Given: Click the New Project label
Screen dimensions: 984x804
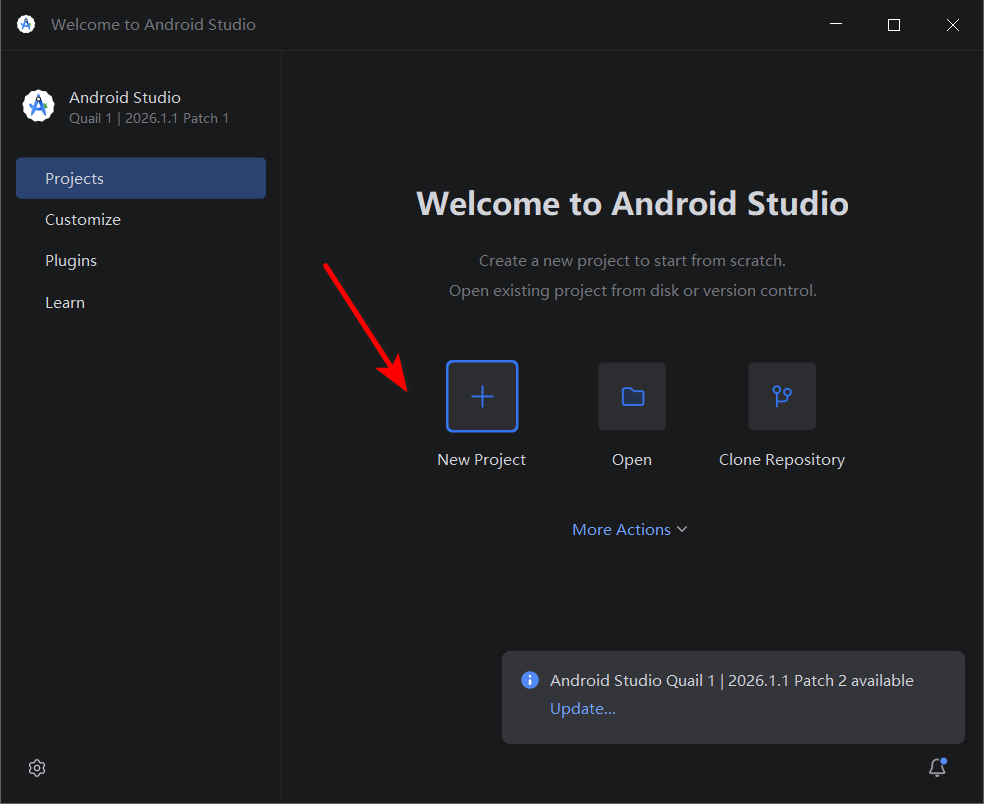Looking at the screenshot, I should click(481, 459).
